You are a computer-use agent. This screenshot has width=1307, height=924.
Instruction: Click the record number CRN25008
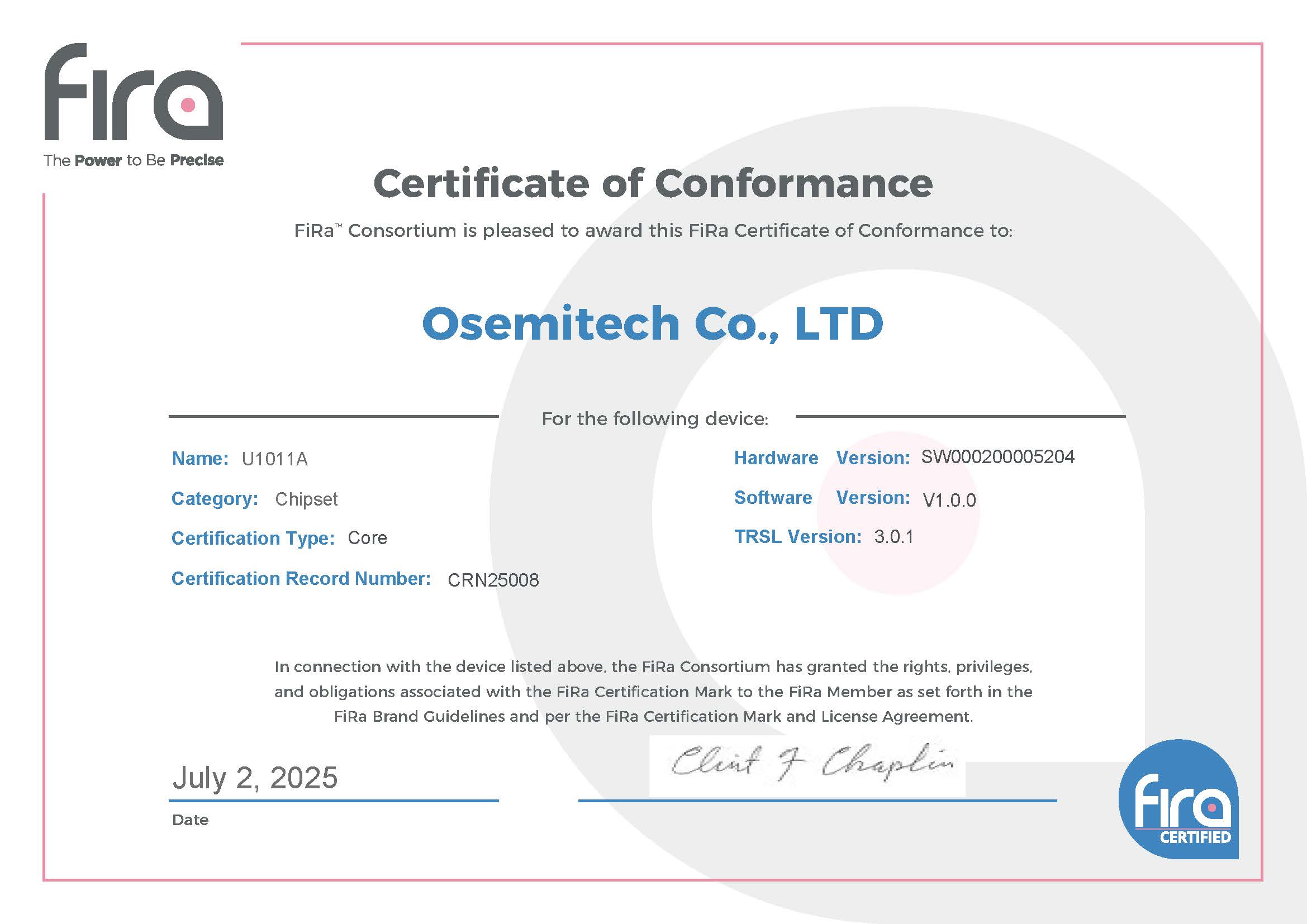point(493,580)
